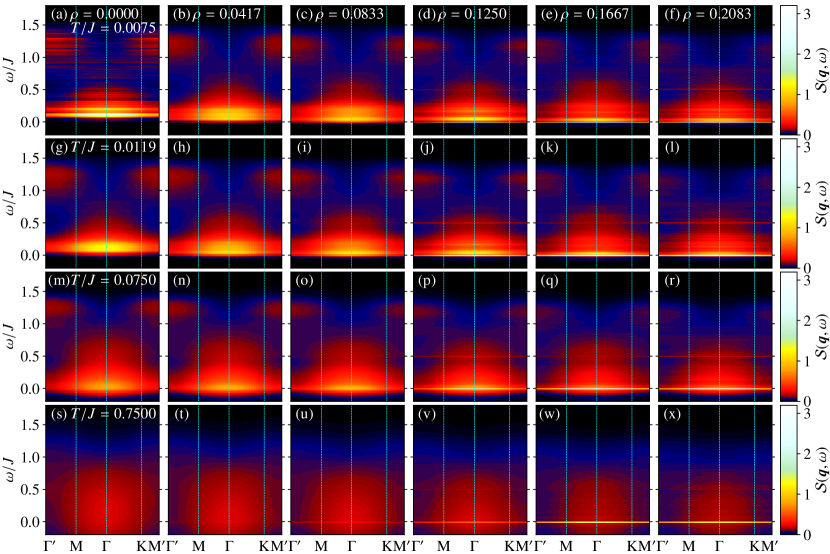Image resolution: width=830 pixels, height=554 pixels.
Task: Click panel label (n)
Action: (182, 280)
